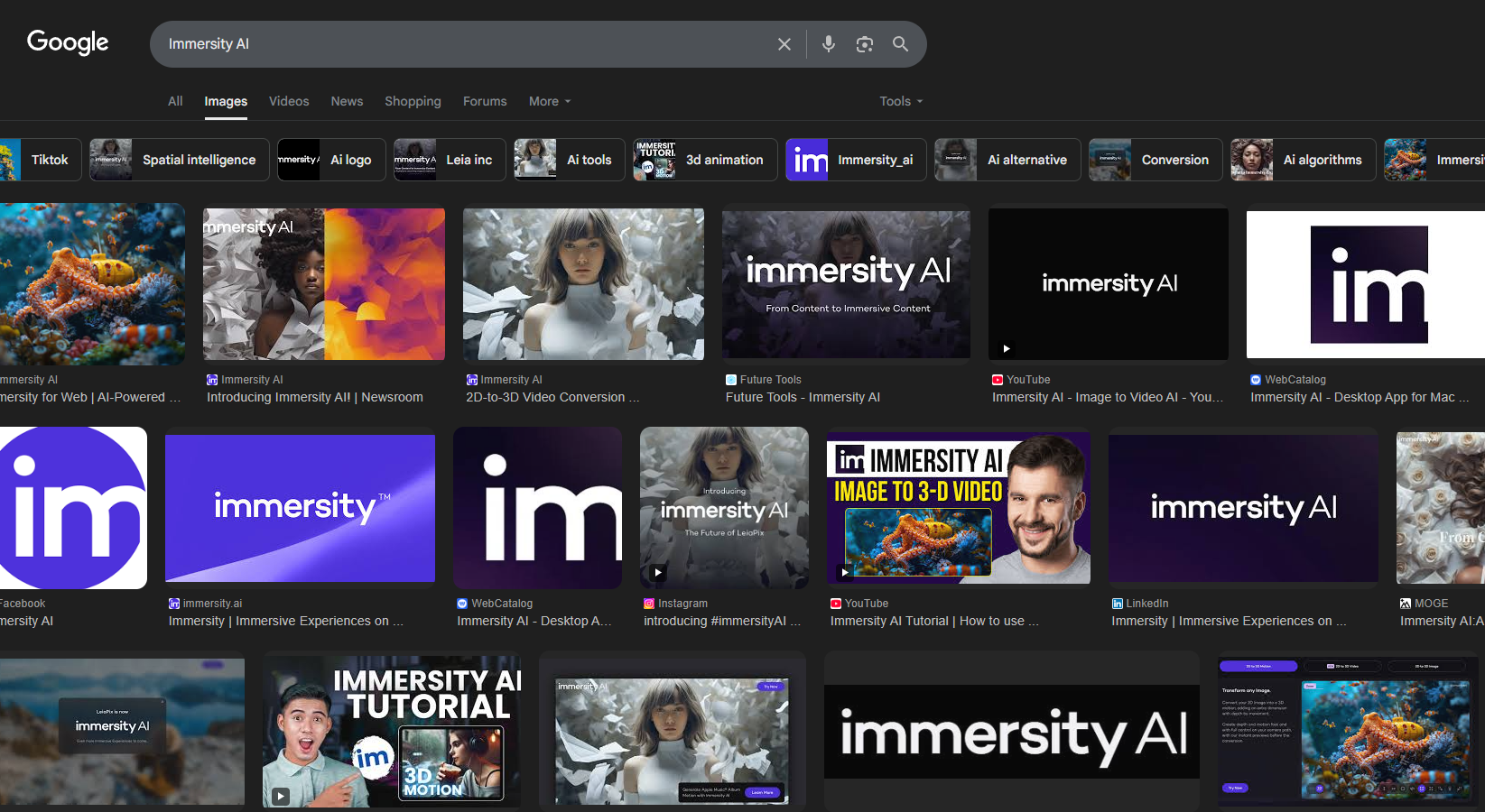Image resolution: width=1485 pixels, height=812 pixels.
Task: Open the More search categories dropdown
Action: point(548,101)
